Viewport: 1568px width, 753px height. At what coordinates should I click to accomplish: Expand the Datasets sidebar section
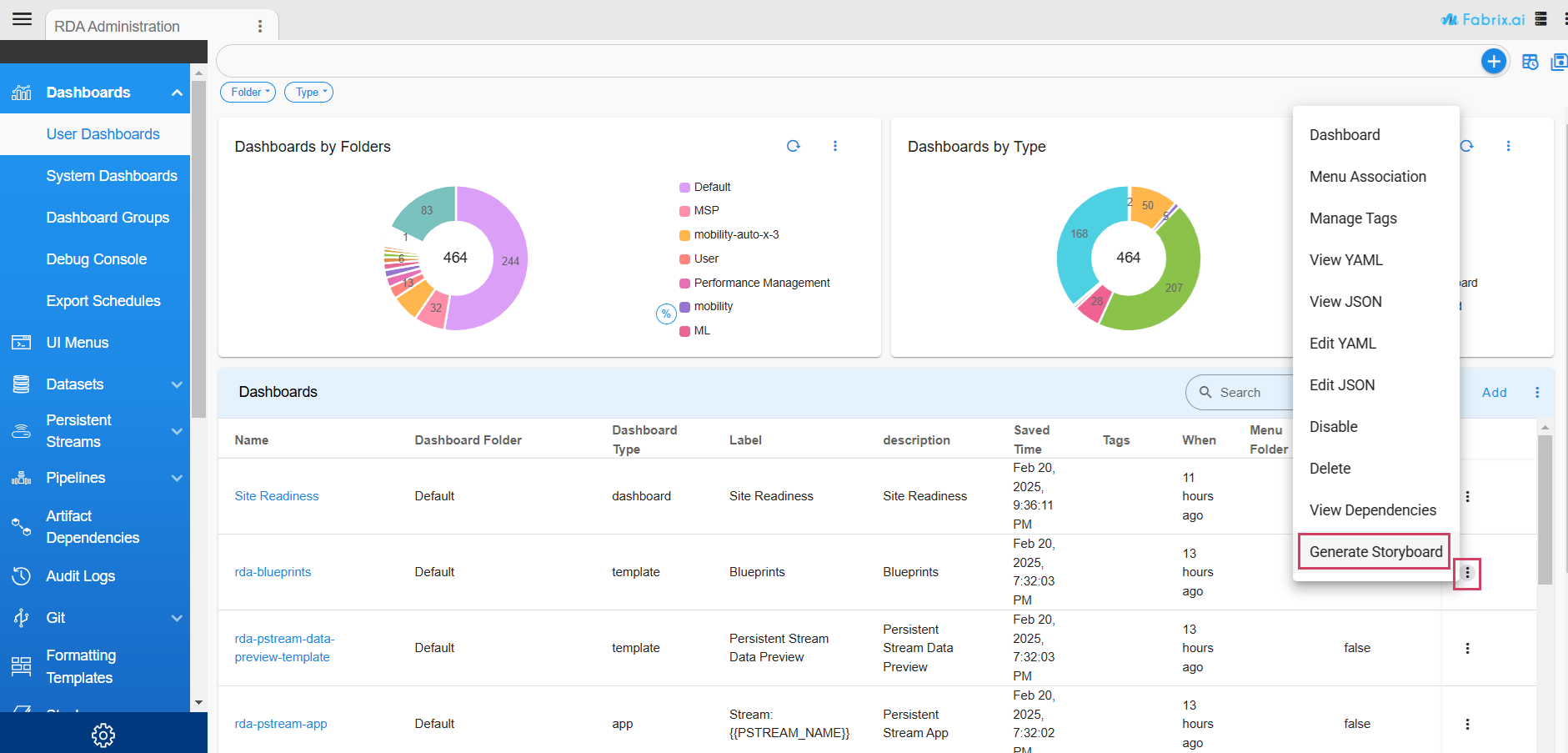tap(176, 384)
